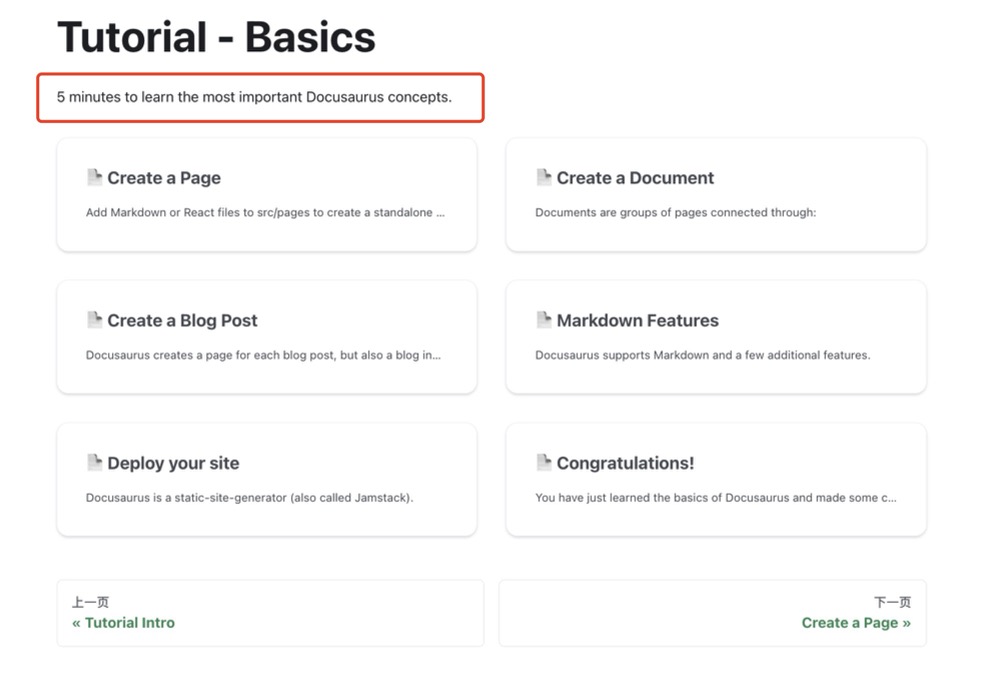Click the 'Documents are groups of pages' text
Image resolution: width=1004 pixels, height=690 pixels.
tap(675, 212)
